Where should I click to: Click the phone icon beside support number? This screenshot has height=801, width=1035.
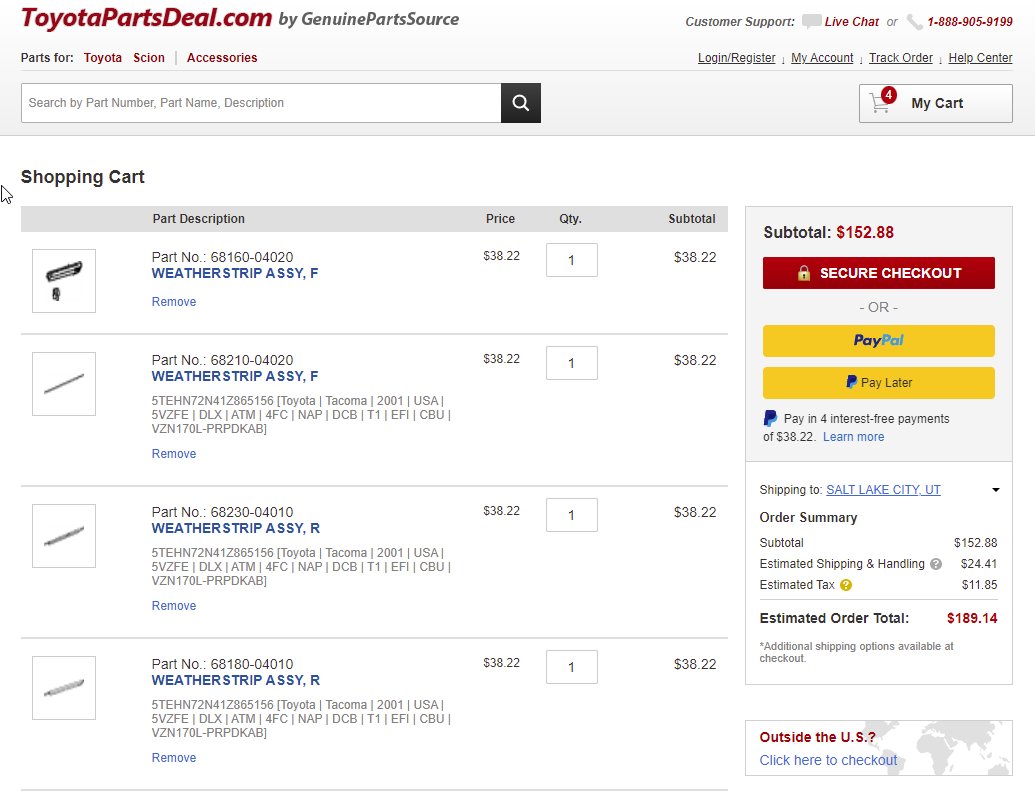tap(914, 22)
